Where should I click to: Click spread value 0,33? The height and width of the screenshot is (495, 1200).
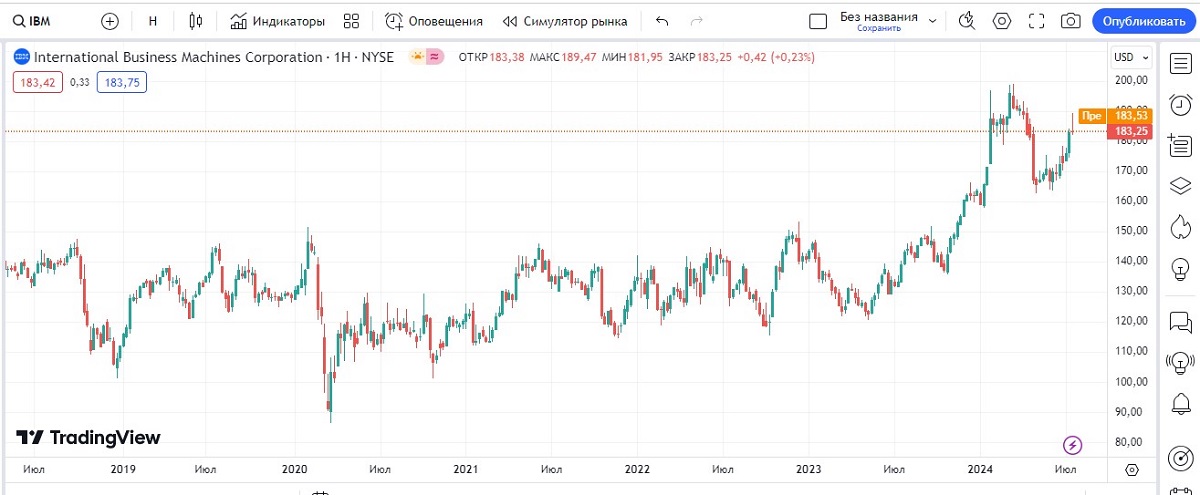pos(79,83)
